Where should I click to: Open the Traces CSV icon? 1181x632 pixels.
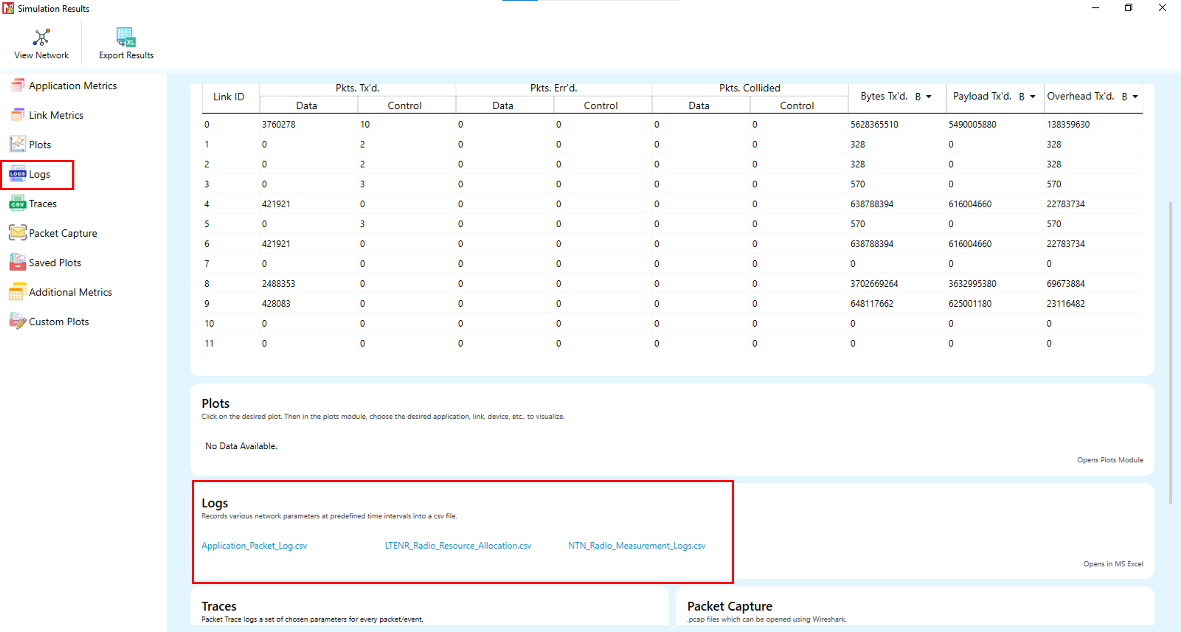(17, 204)
